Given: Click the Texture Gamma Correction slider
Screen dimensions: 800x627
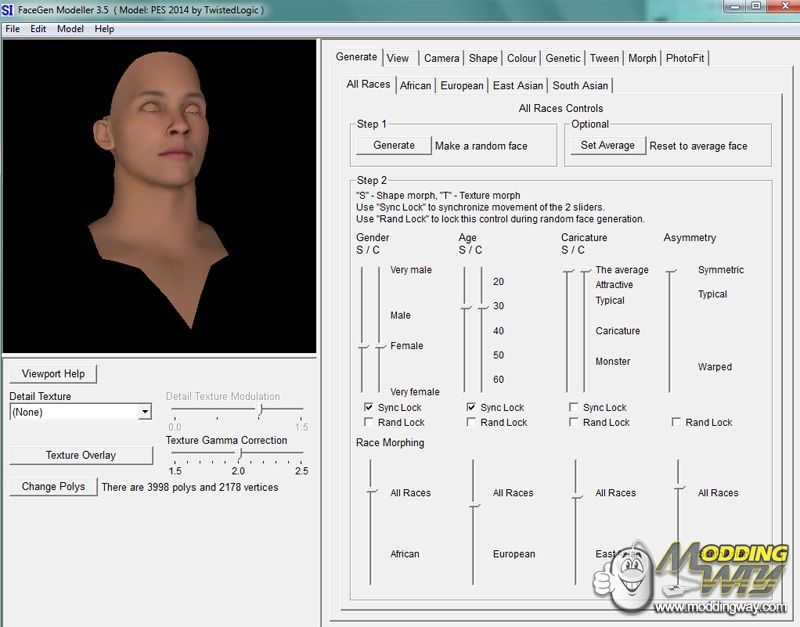Looking at the screenshot, I should tap(238, 453).
